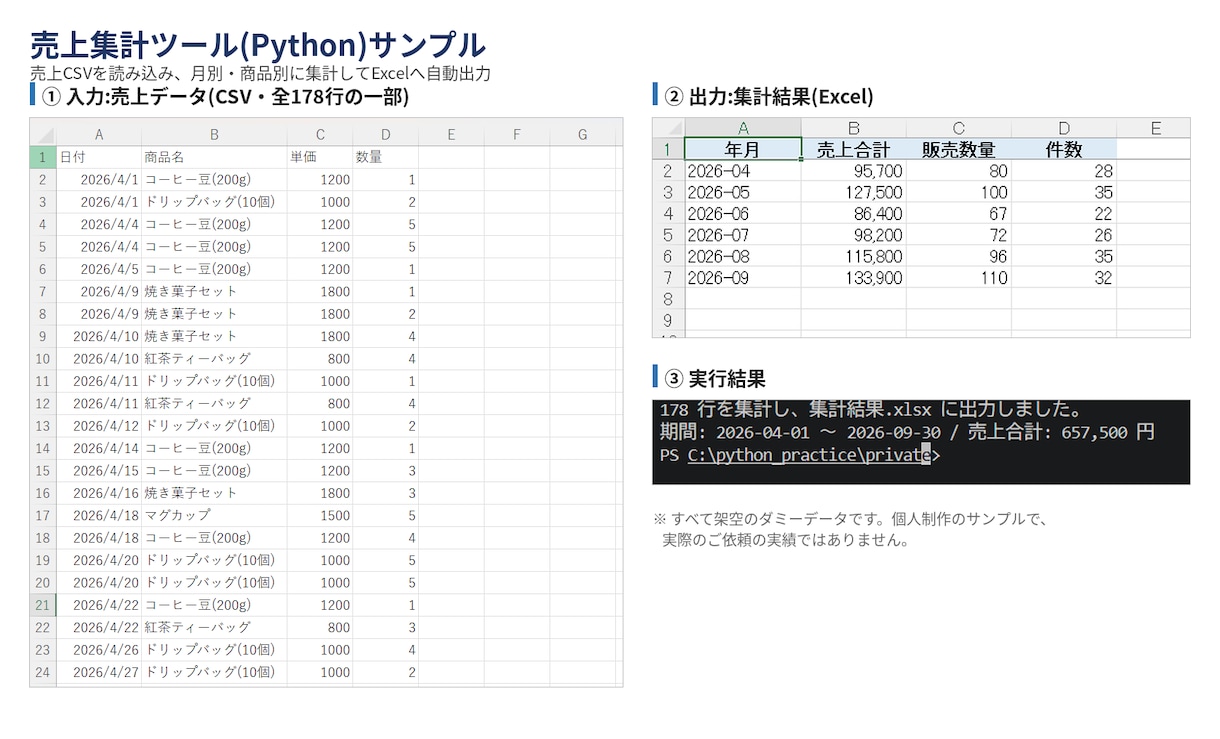The height and width of the screenshot is (739, 1220).
Task: Click the 2026/4/27 date cell in row 24
Action: [99, 672]
